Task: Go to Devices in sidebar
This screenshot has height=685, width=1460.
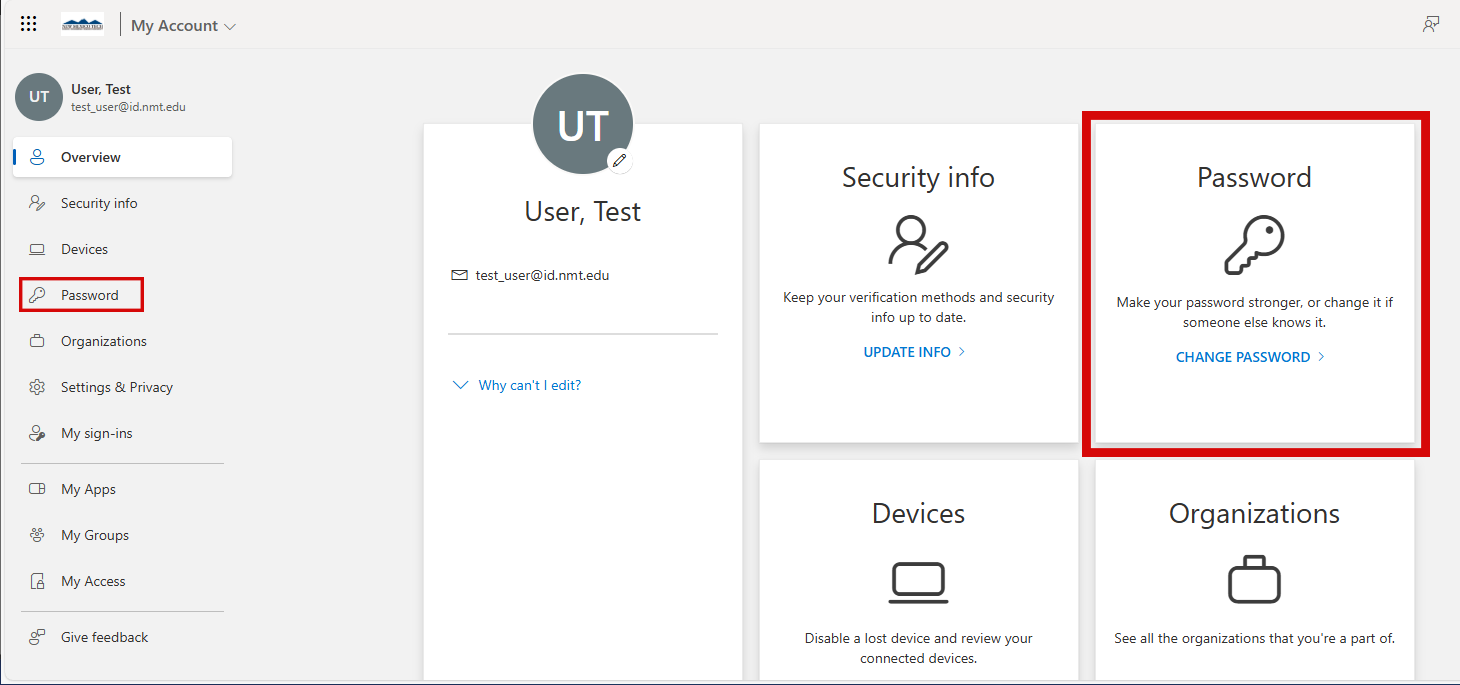Action: 84,249
